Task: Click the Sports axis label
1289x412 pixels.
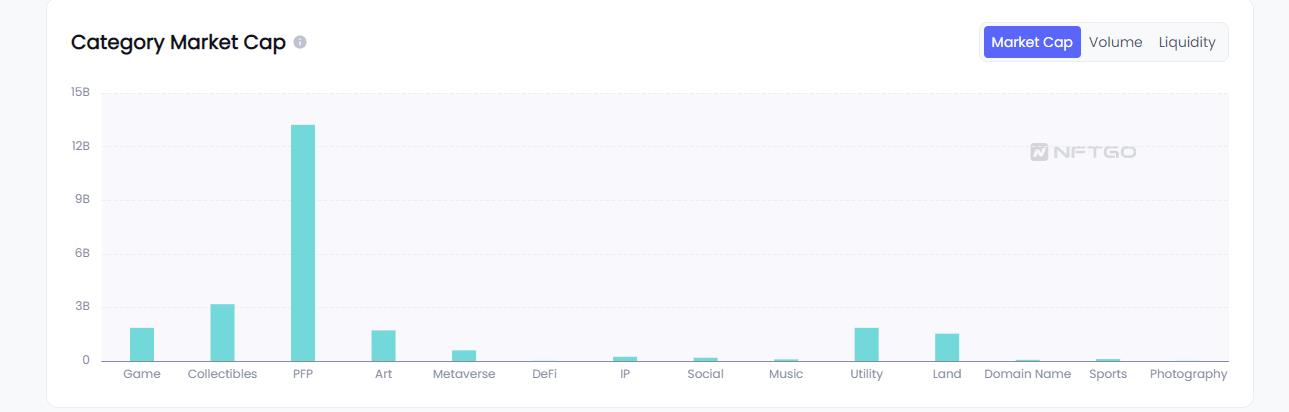Action: pyautogui.click(x=1108, y=374)
